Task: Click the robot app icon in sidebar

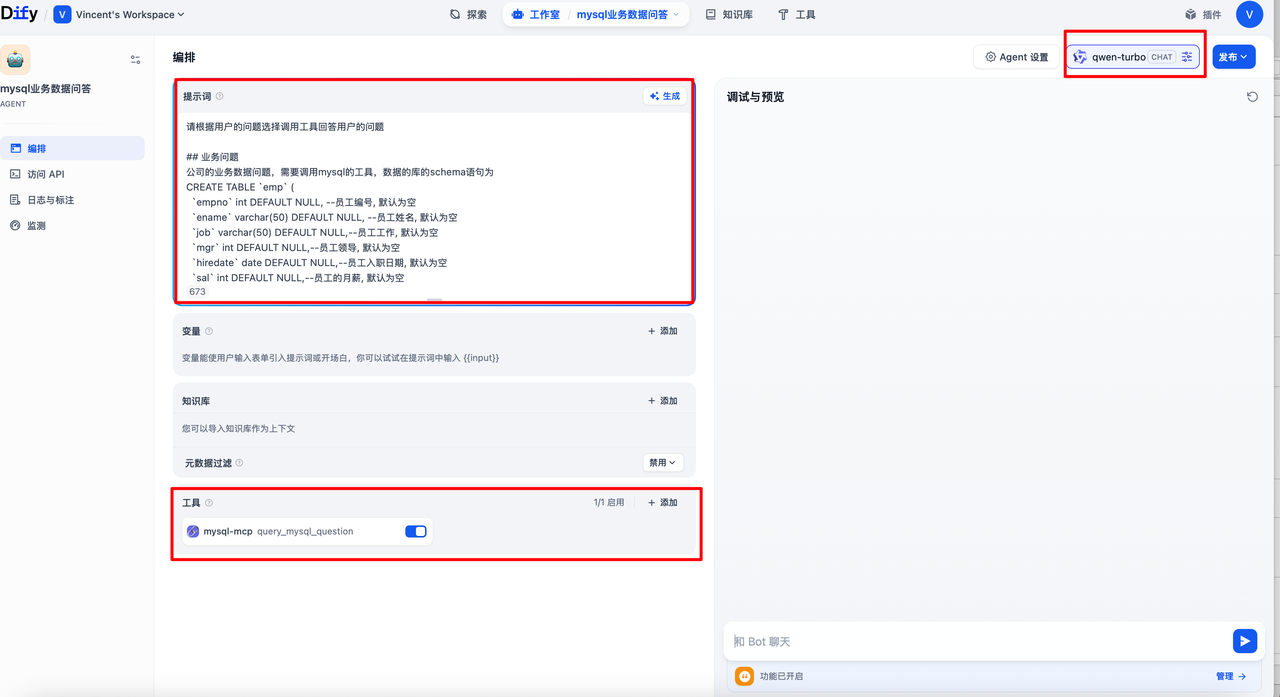Action: (x=15, y=60)
